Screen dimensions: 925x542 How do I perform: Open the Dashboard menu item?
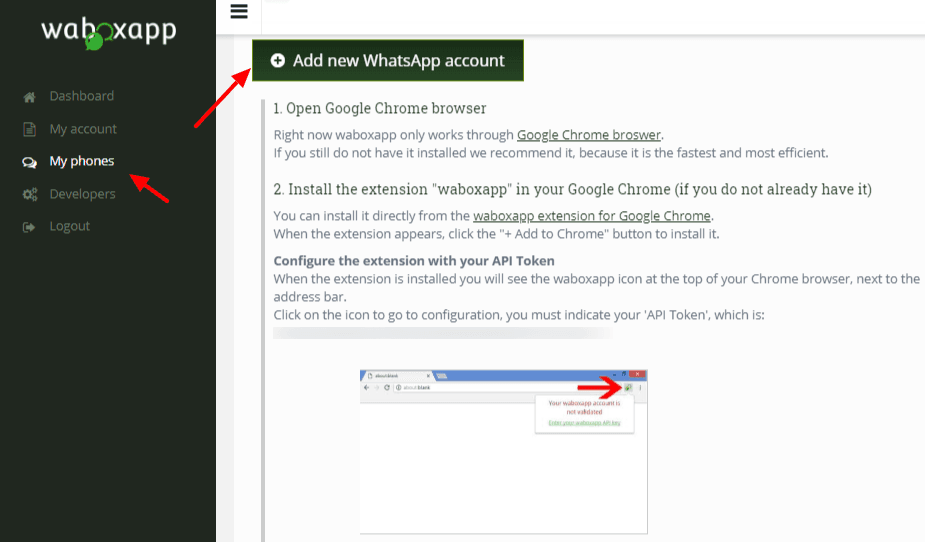click(x=81, y=96)
